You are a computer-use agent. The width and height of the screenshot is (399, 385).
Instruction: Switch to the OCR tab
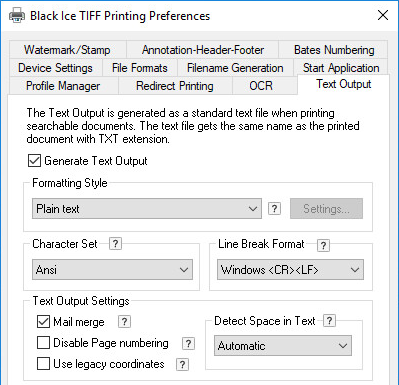pyautogui.click(x=261, y=86)
